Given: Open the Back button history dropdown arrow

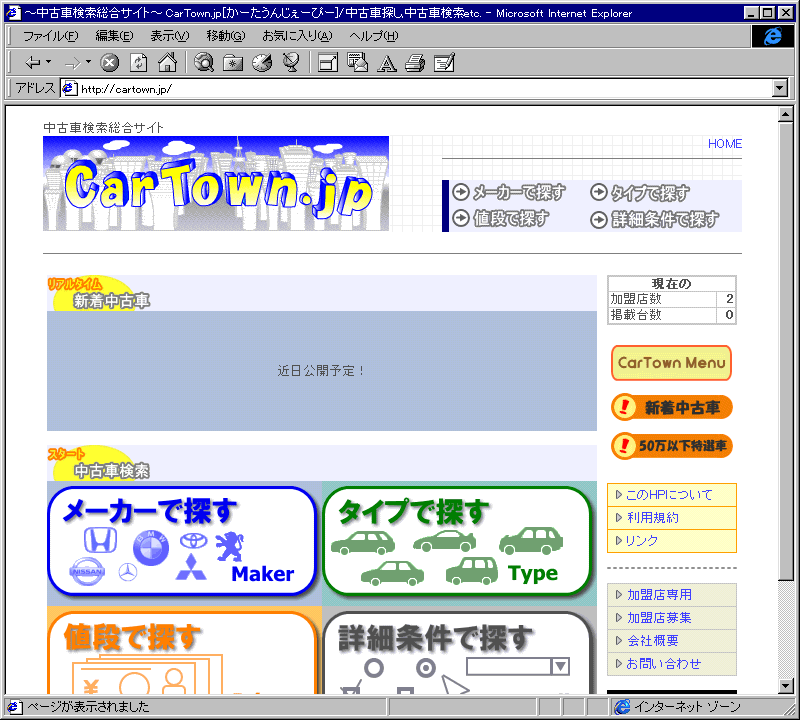Looking at the screenshot, I should click(48, 62).
